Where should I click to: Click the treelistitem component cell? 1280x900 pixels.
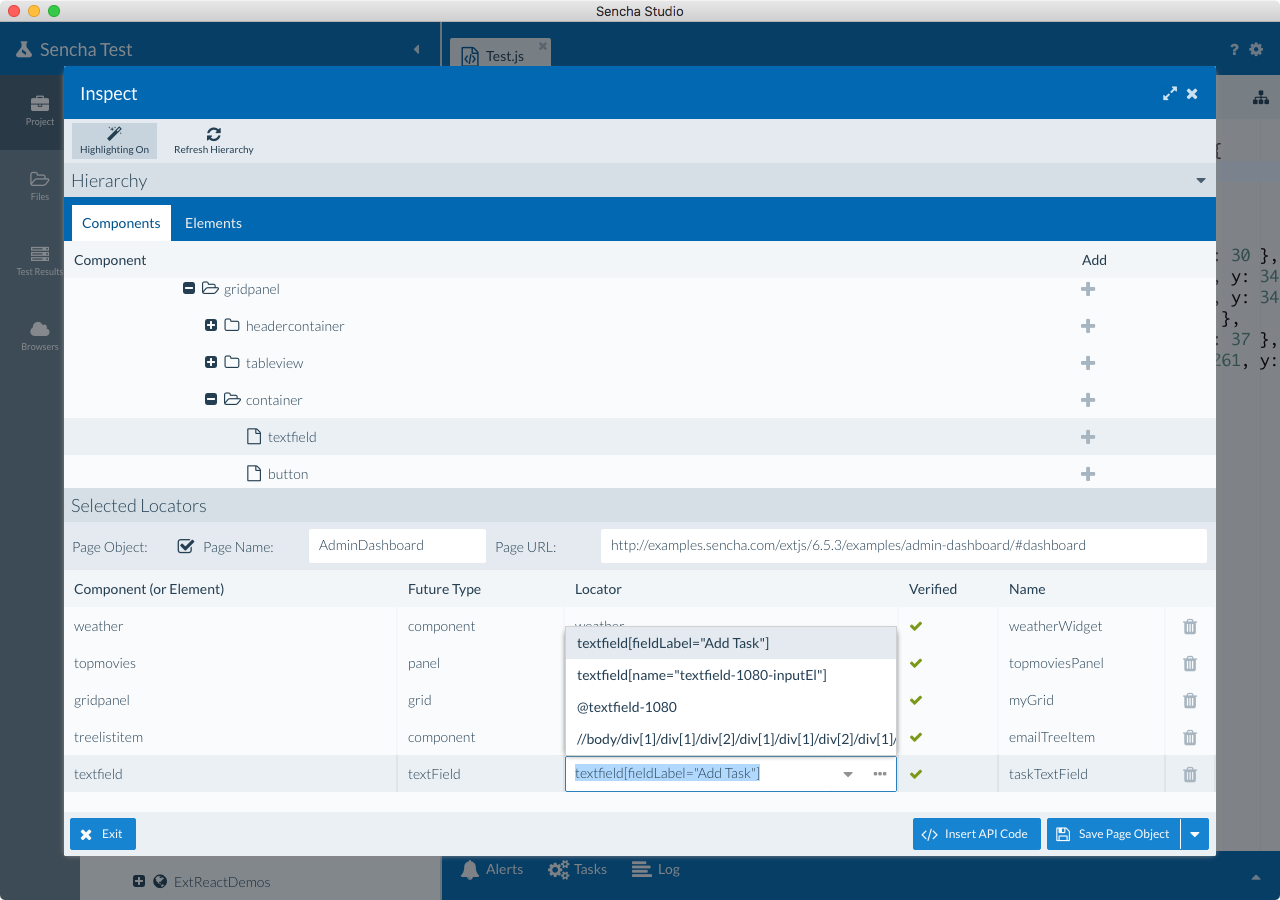click(x=230, y=737)
